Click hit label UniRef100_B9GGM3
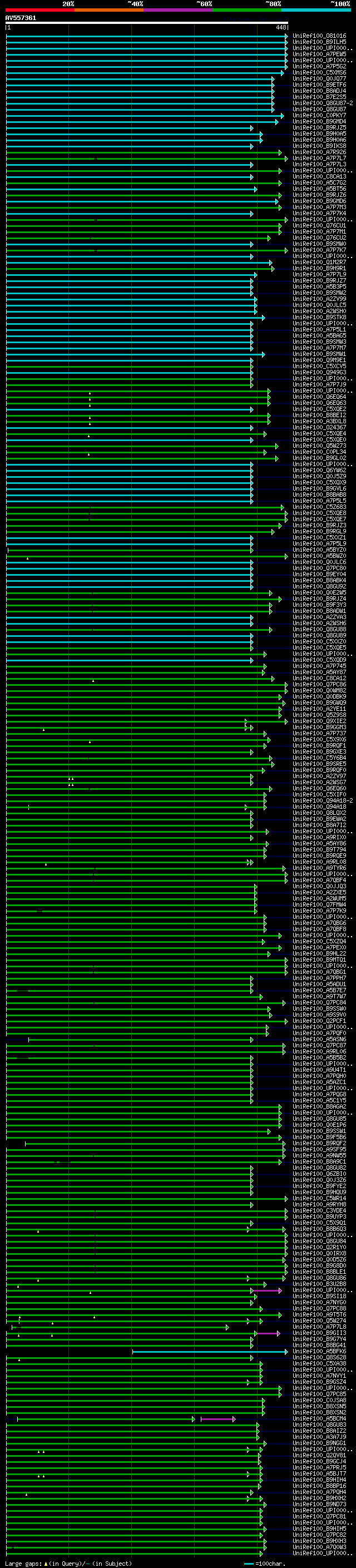Screen dimensions: 356x1568 (319, 727)
